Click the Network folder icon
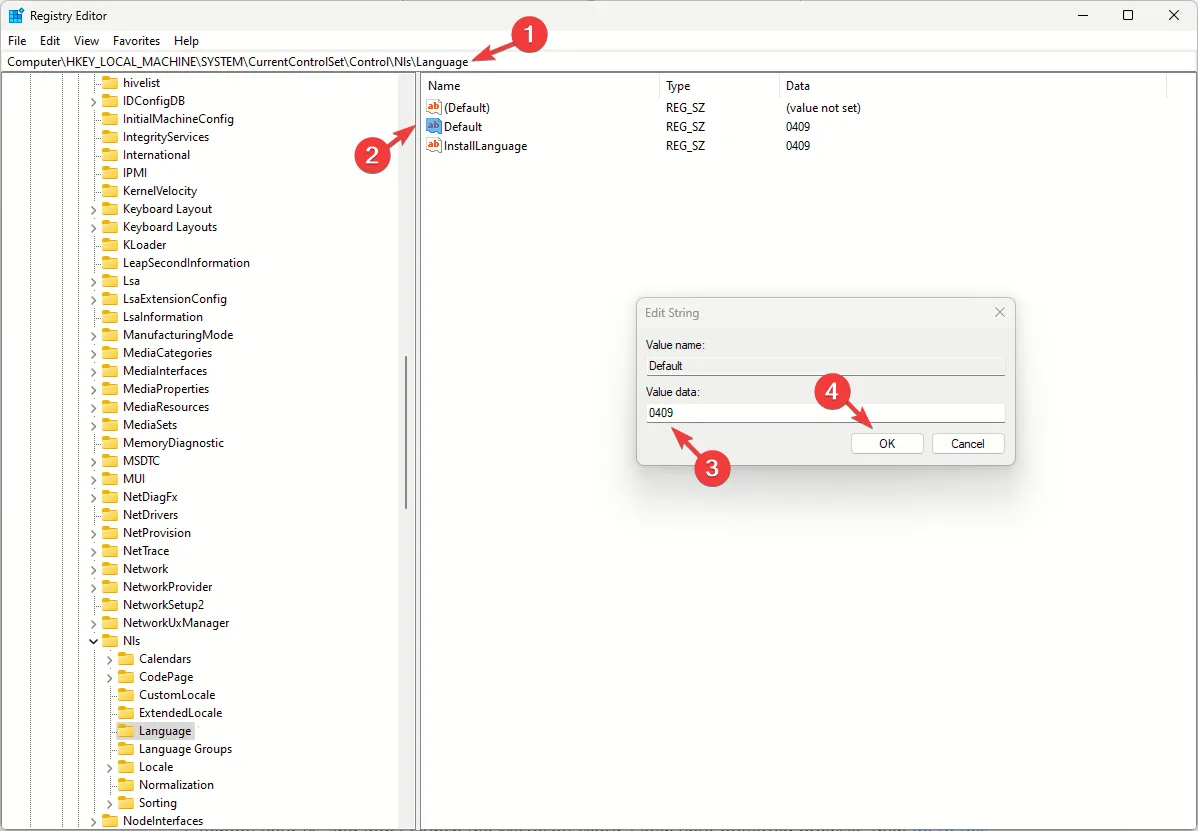Screen dimensions: 1198x831 pyautogui.click(x=110, y=569)
